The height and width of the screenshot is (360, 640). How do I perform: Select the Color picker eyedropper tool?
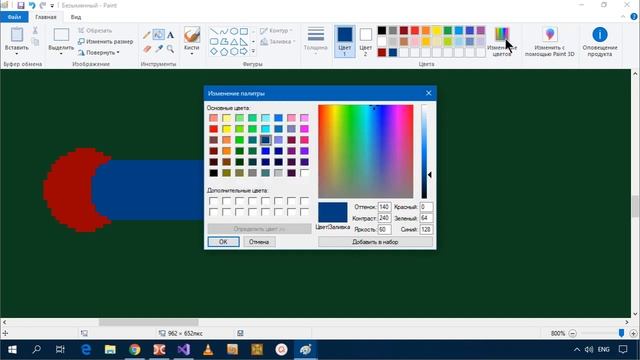coord(159,49)
